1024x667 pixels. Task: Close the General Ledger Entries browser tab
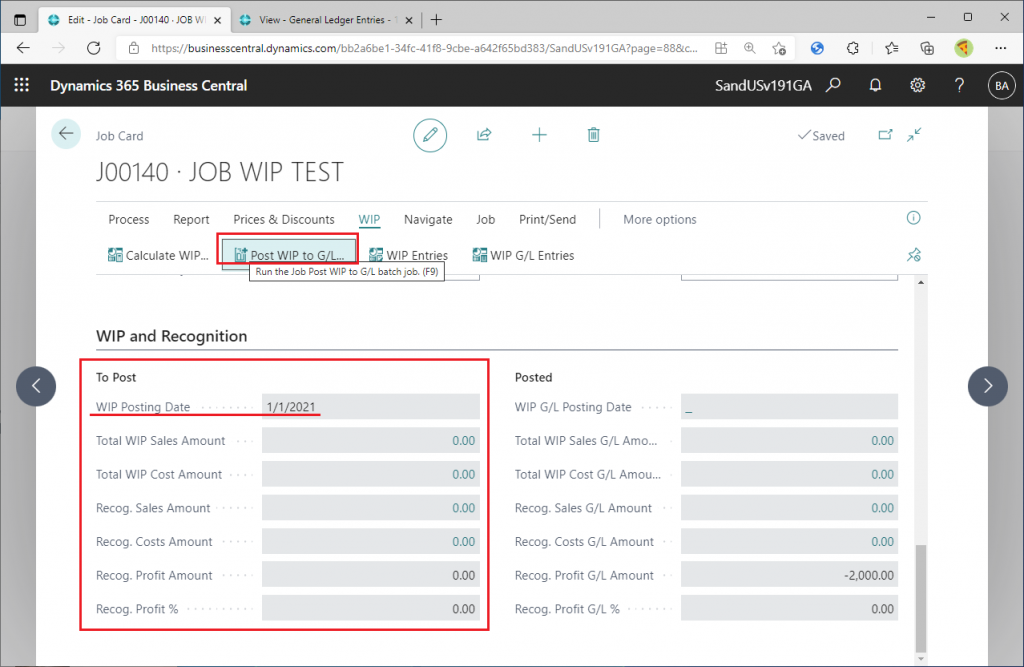[x=409, y=20]
